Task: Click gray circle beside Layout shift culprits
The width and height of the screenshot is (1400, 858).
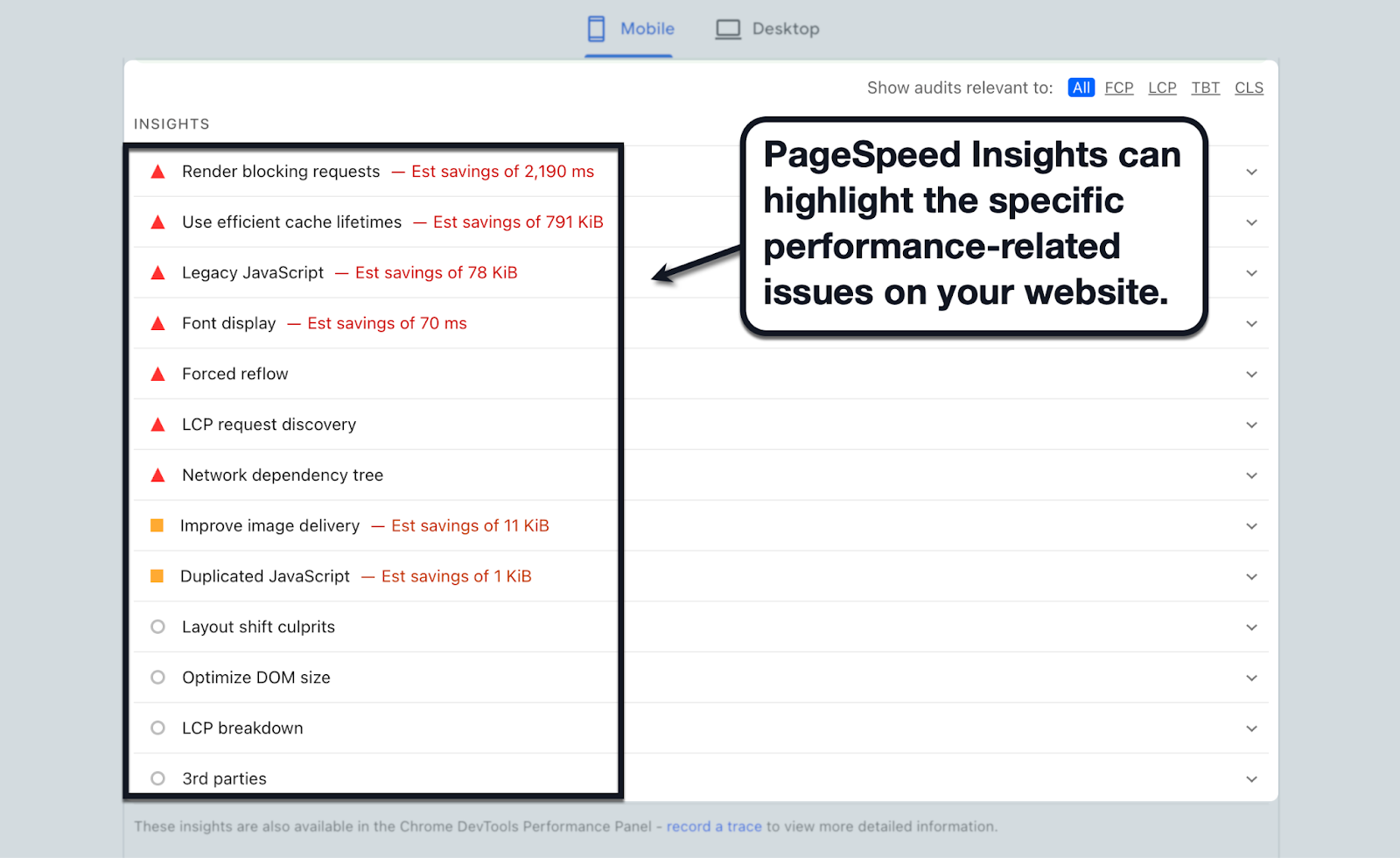Action: pyautogui.click(x=157, y=627)
